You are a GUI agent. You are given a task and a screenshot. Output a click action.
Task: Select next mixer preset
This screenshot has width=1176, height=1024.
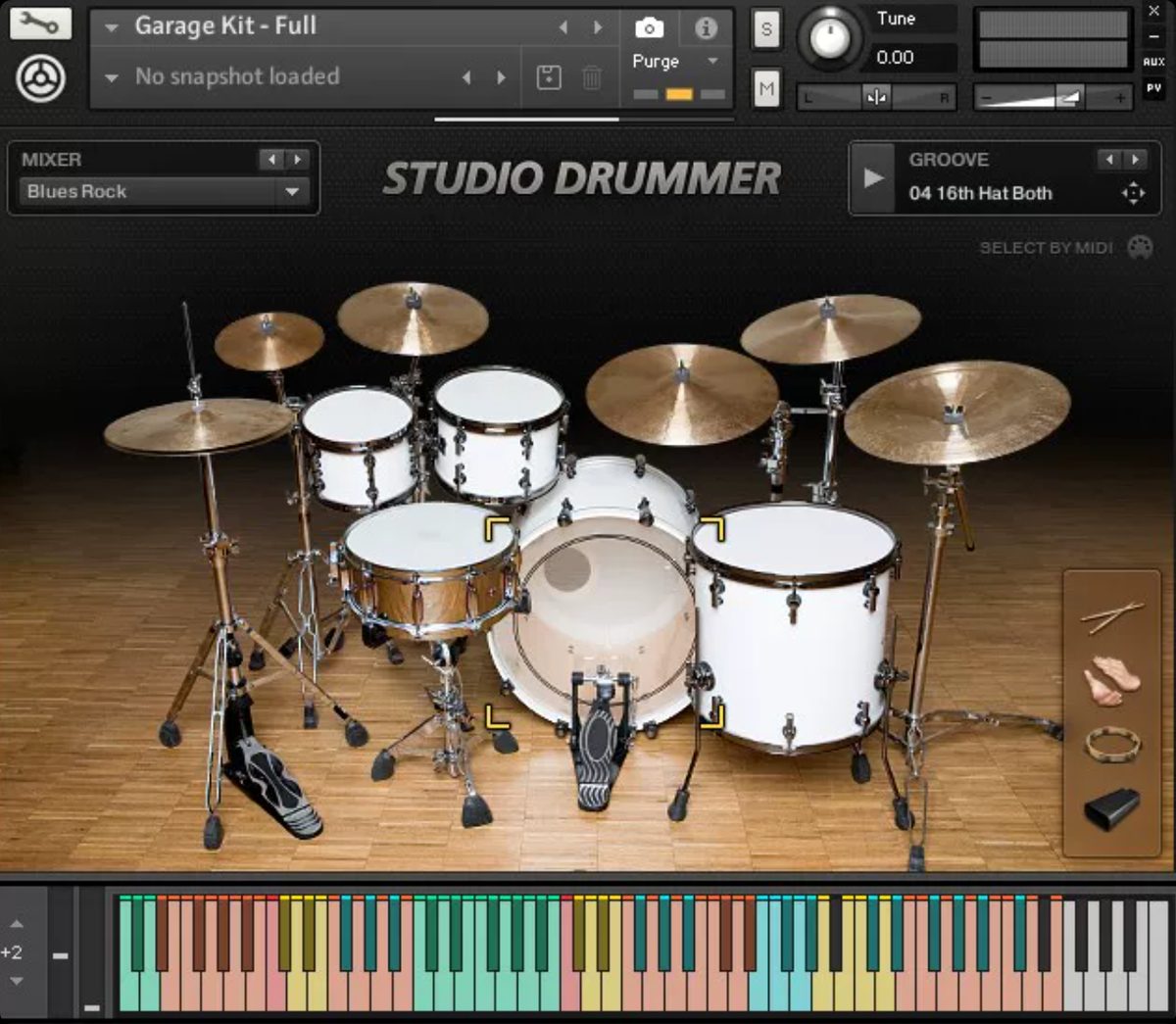pos(297,159)
